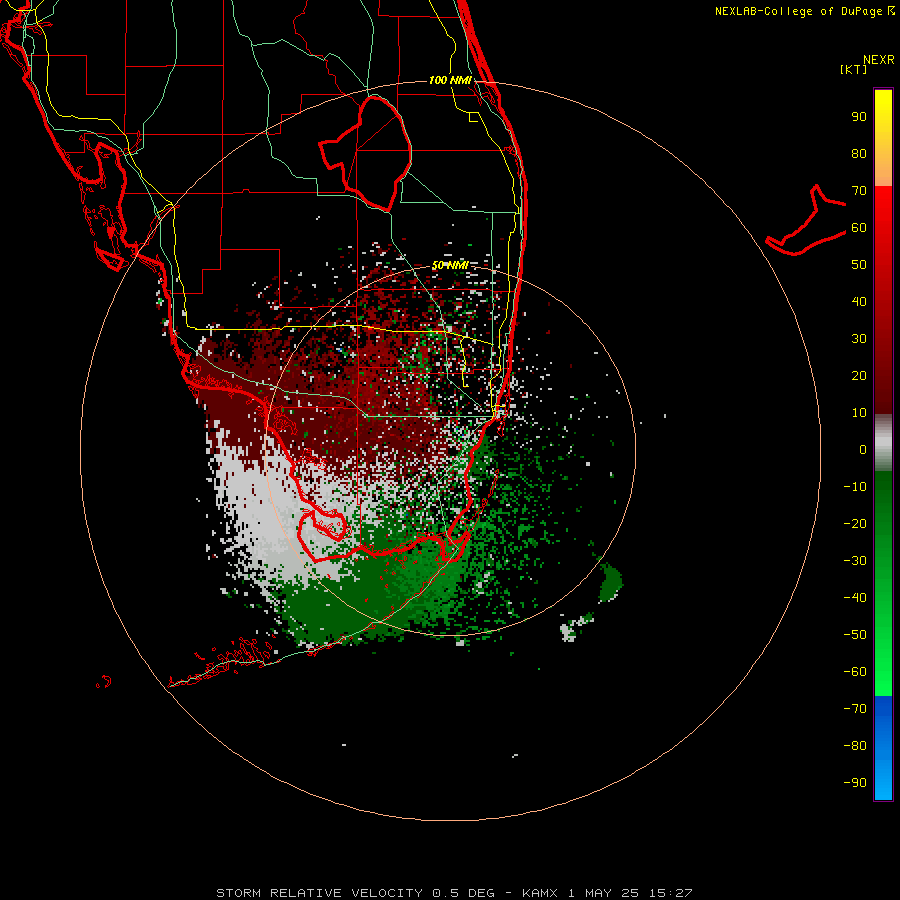Click the -50 knot scale value

click(x=855, y=635)
